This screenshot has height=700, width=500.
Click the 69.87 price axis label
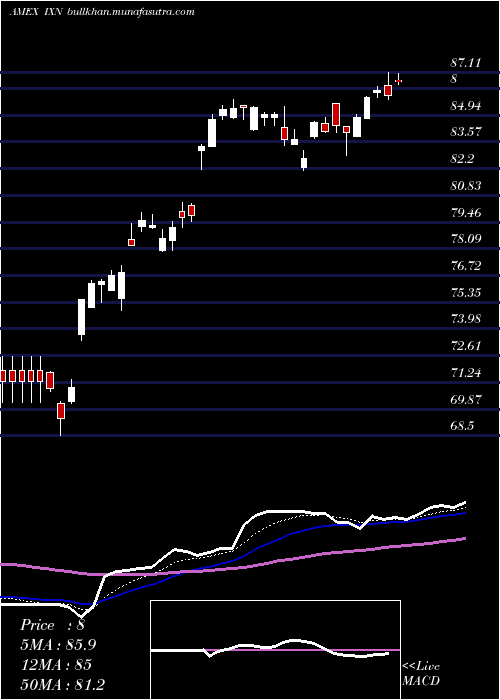pos(466,400)
